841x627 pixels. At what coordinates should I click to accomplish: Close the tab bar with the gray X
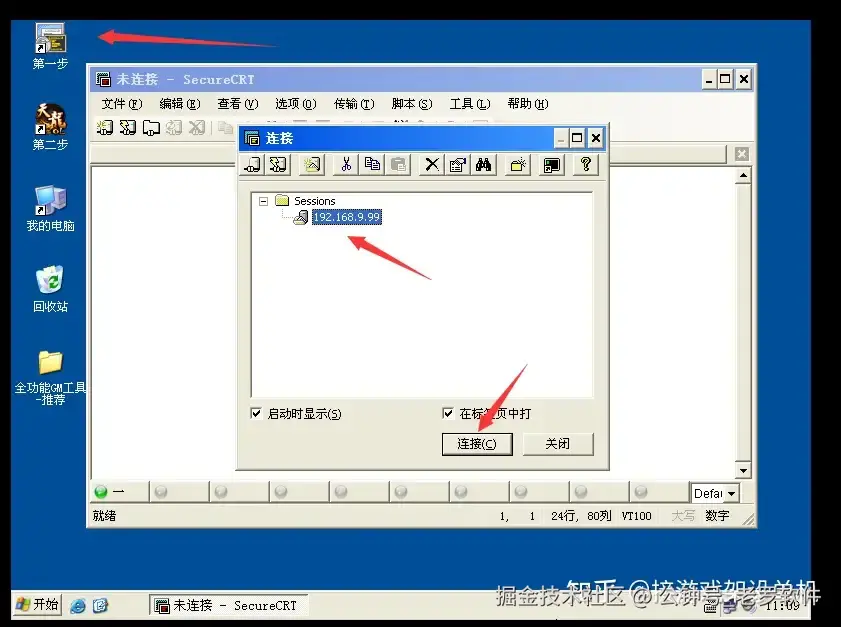point(742,154)
